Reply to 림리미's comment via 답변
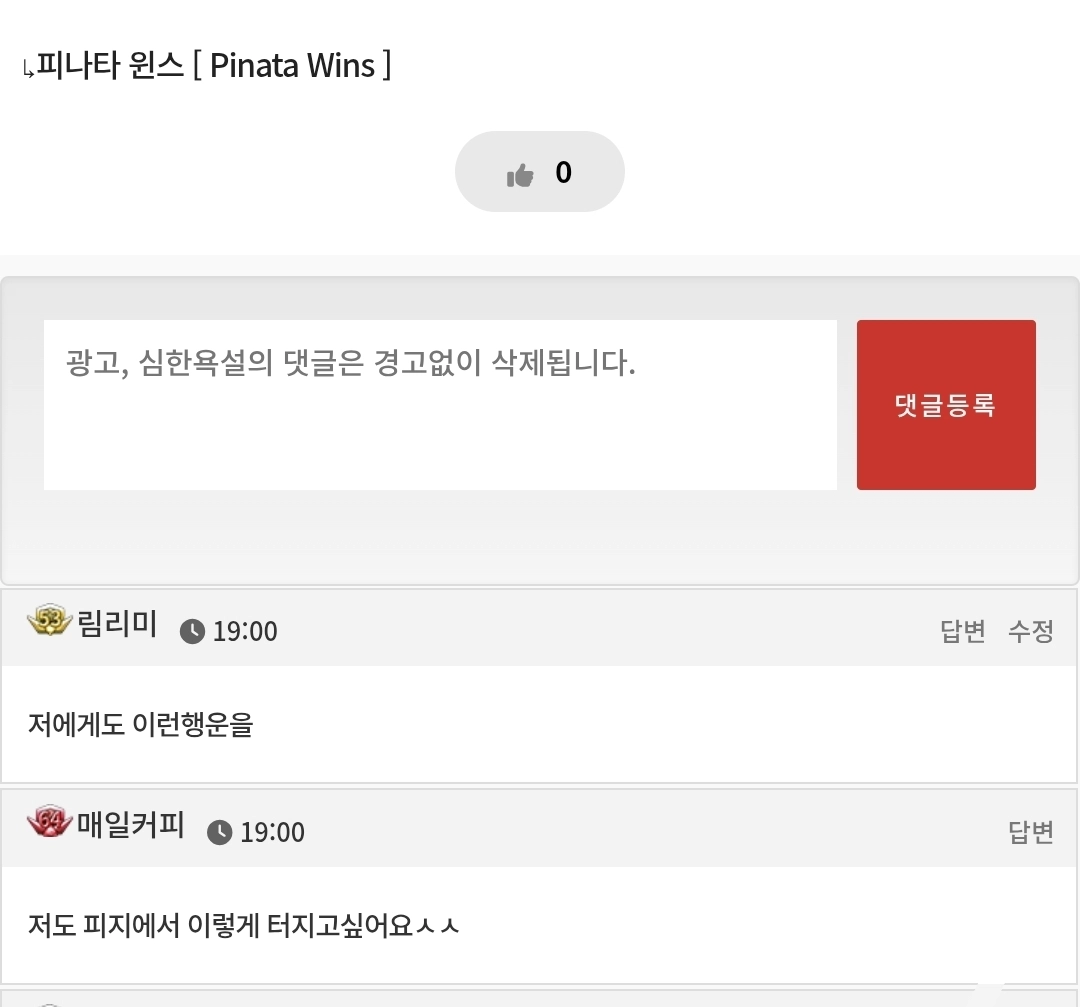This screenshot has height=1007, width=1080. (x=962, y=631)
